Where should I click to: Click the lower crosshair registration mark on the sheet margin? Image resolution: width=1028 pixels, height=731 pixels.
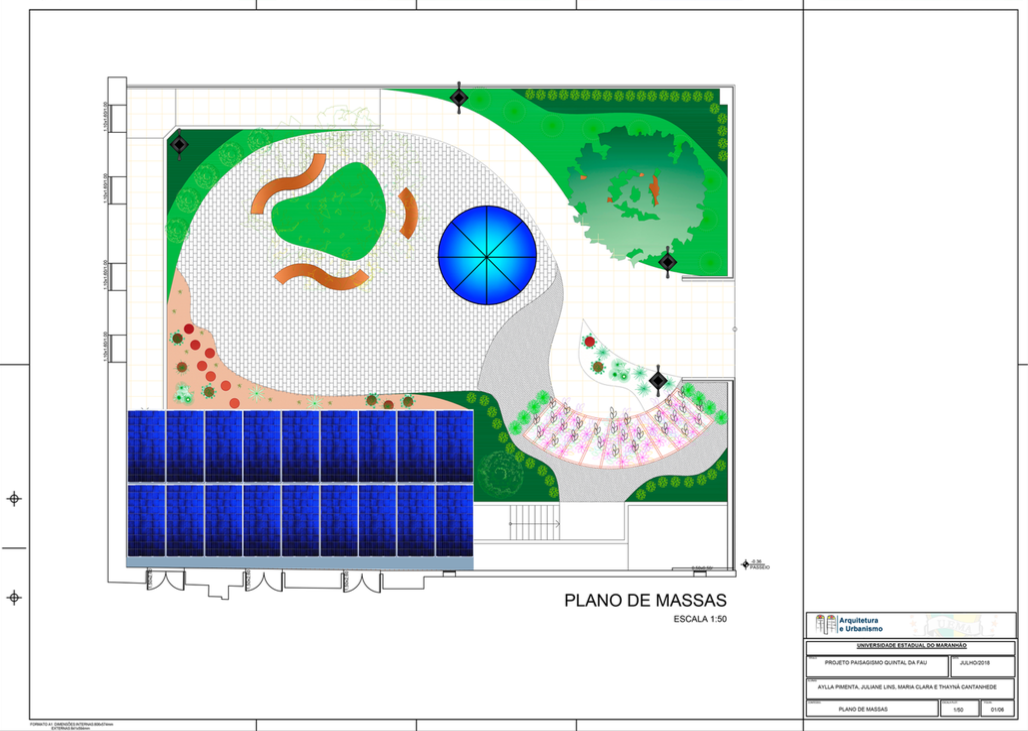coord(14,597)
